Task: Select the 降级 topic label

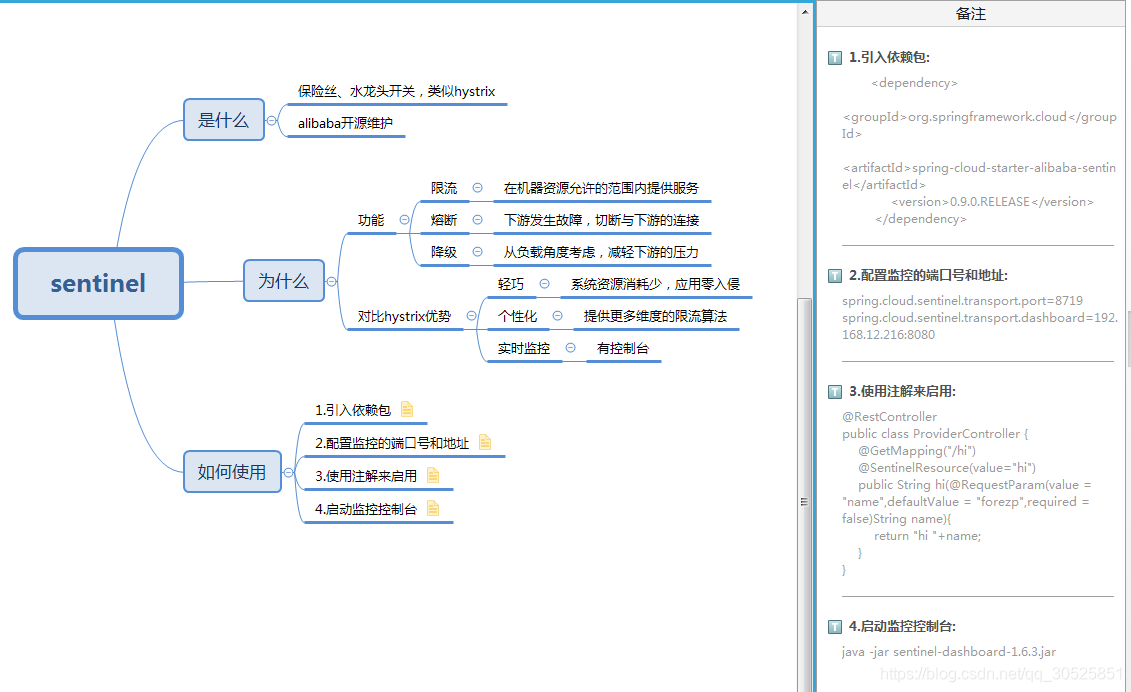Action: [x=444, y=252]
